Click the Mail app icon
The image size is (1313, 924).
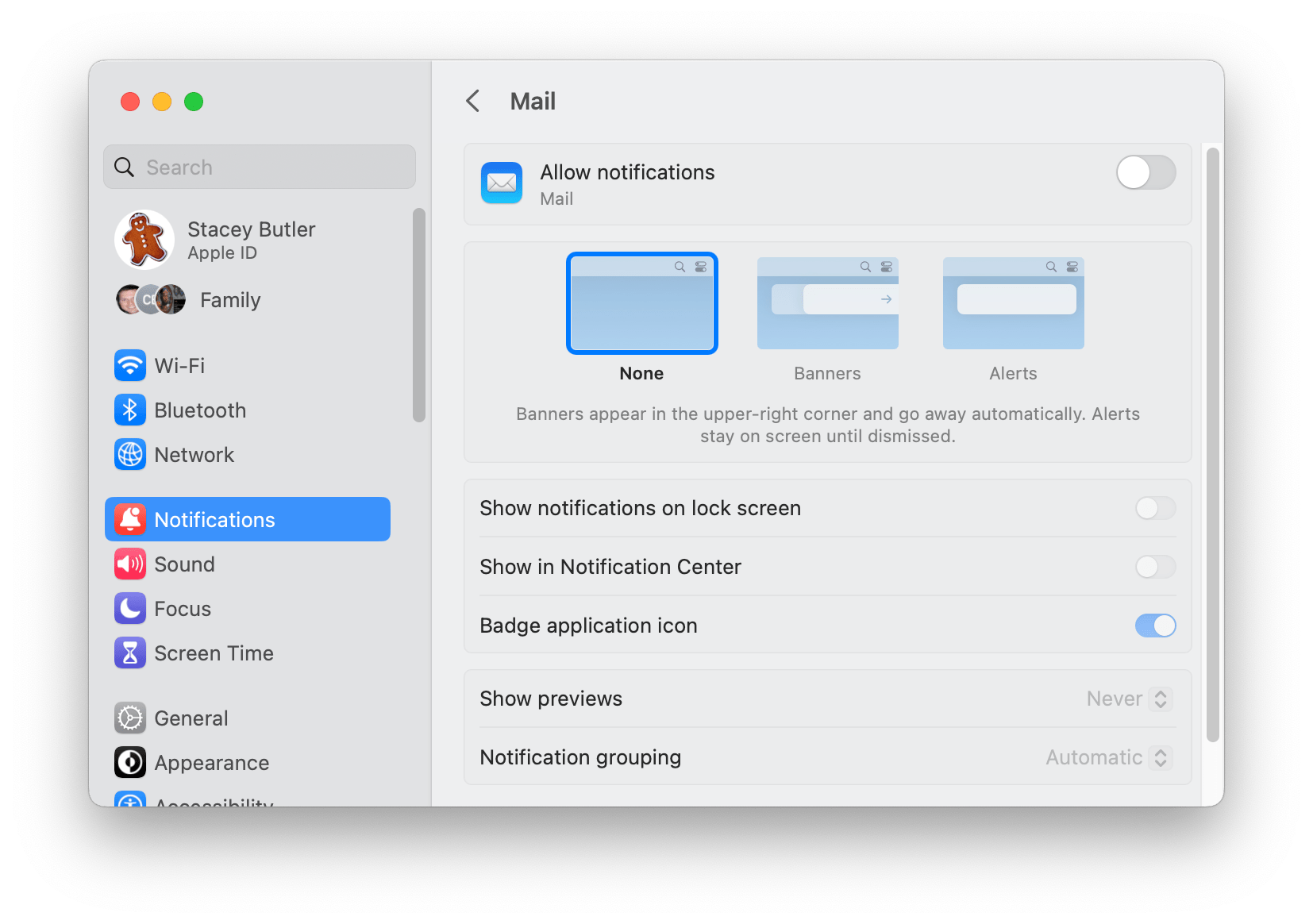coord(502,183)
